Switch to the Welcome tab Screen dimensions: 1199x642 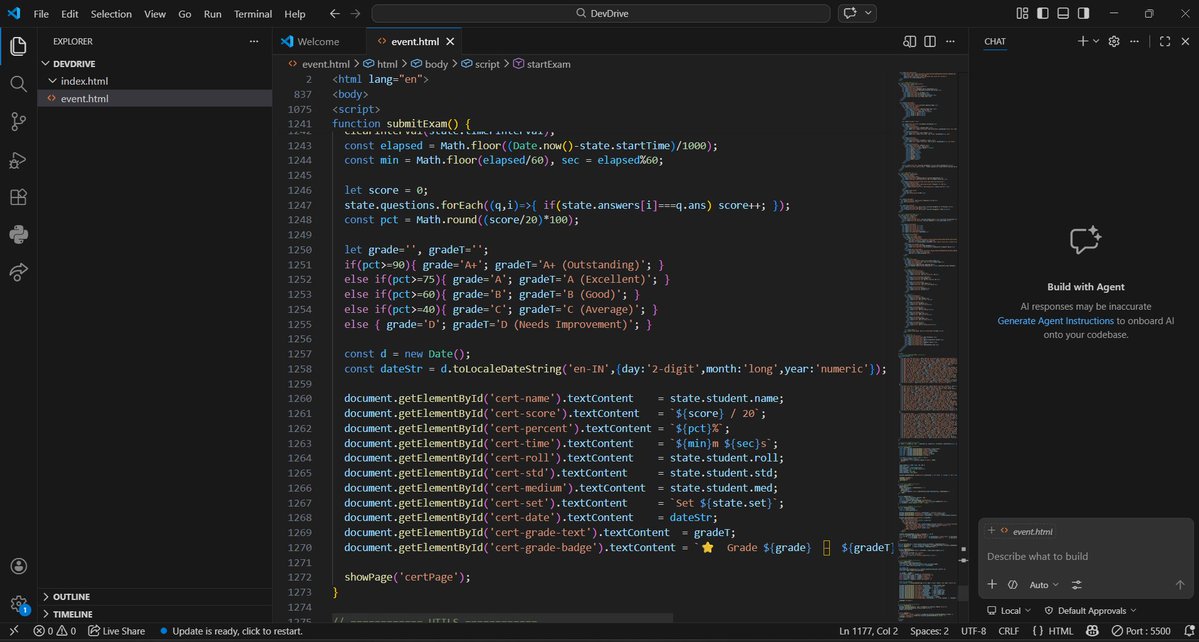pos(319,41)
